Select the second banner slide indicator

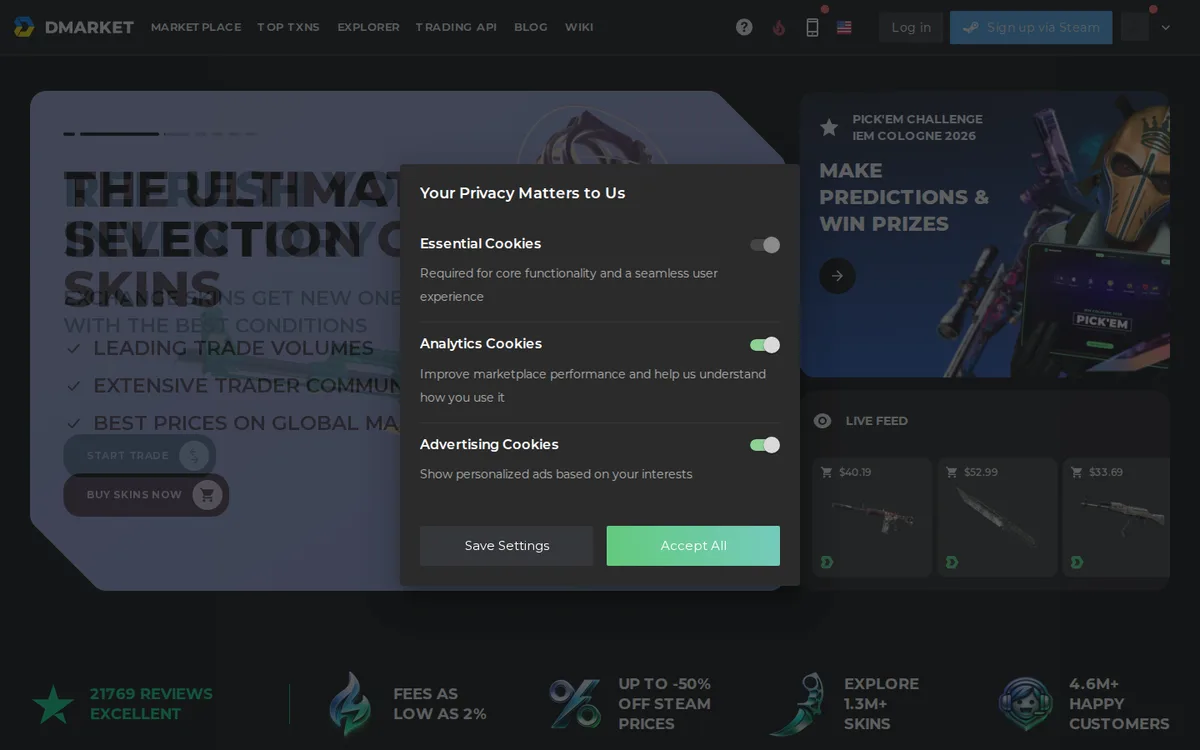point(119,133)
